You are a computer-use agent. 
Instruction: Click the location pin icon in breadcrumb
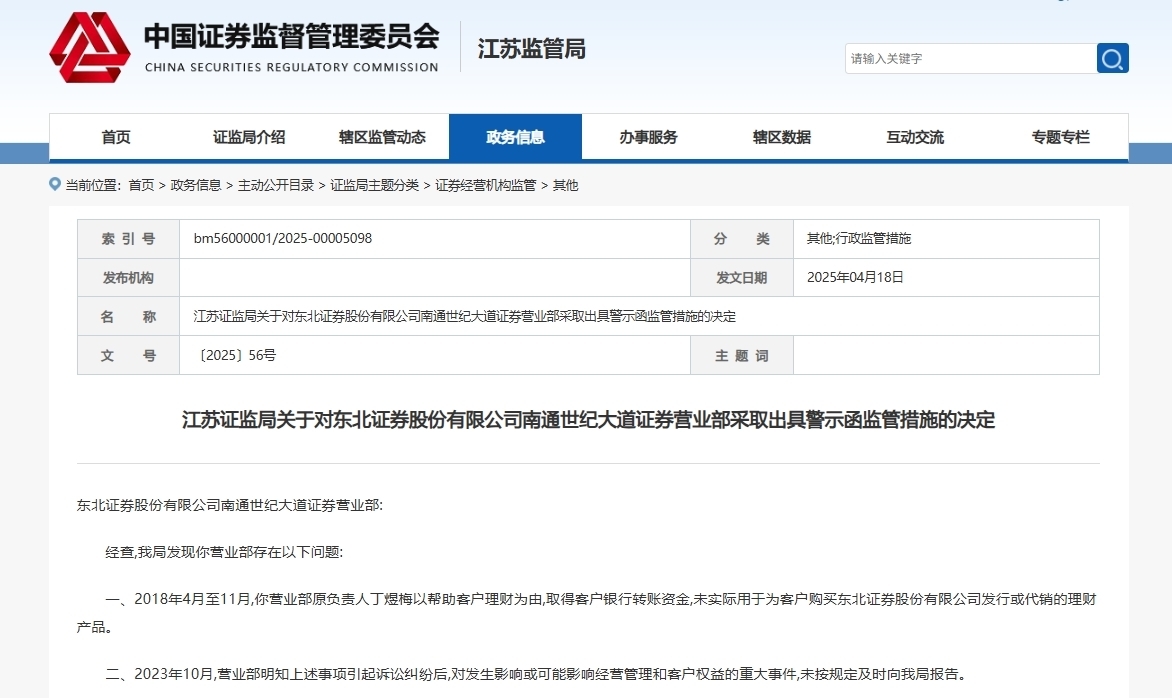click(55, 184)
